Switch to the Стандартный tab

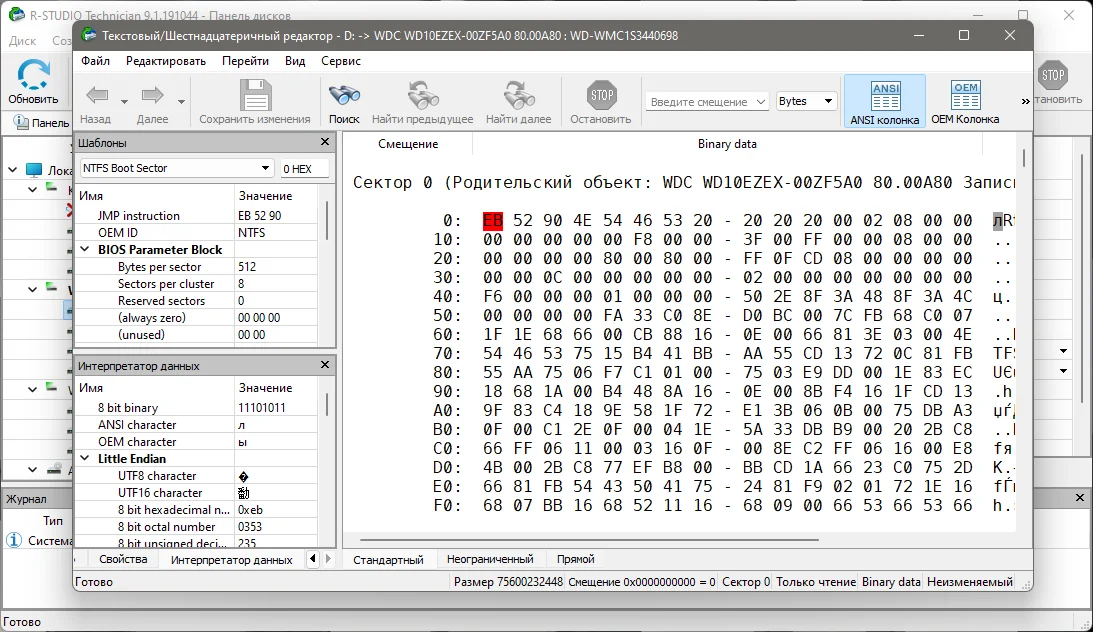pyautogui.click(x=388, y=560)
